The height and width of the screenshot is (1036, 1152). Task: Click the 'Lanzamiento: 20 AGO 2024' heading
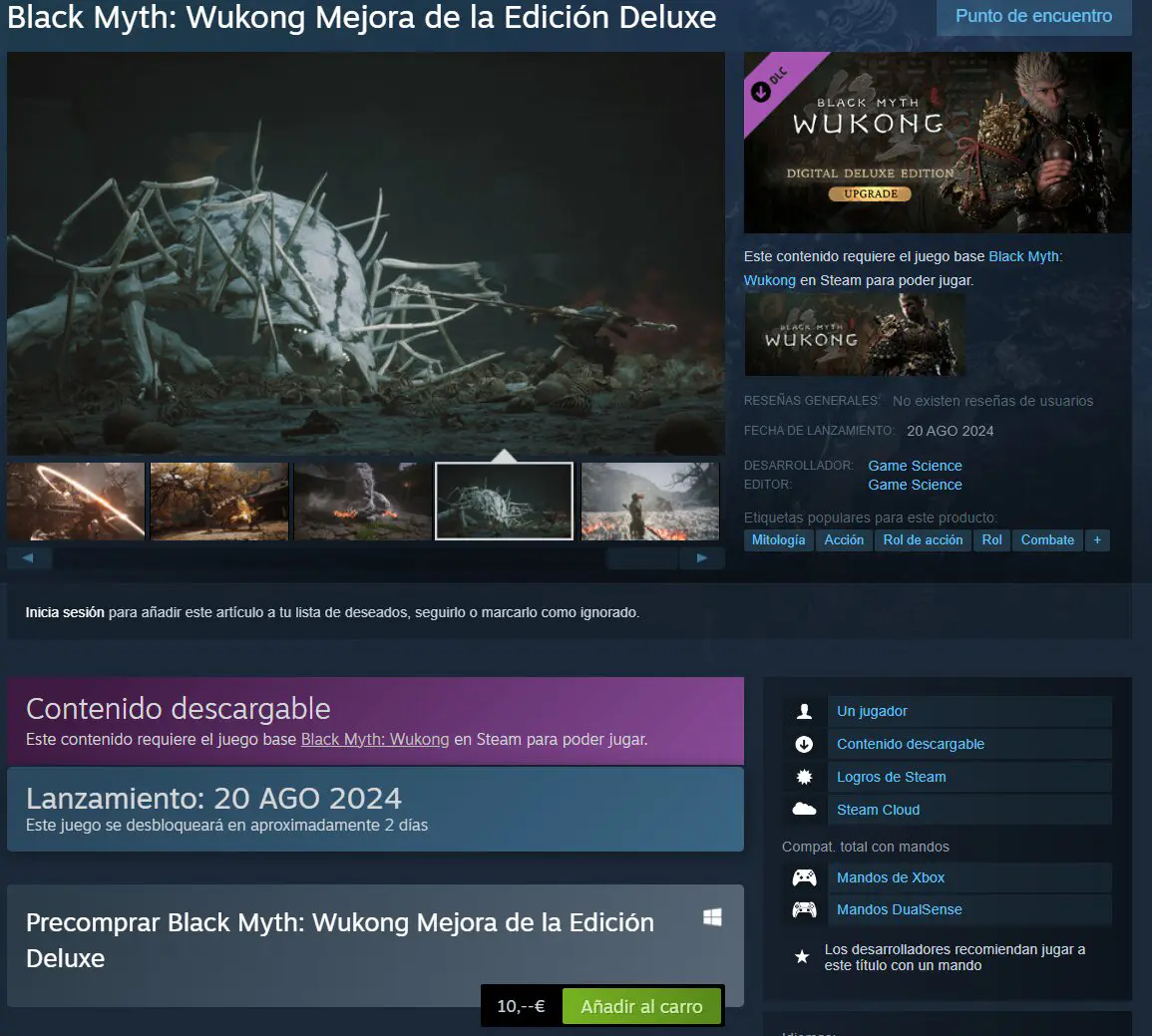pos(213,798)
